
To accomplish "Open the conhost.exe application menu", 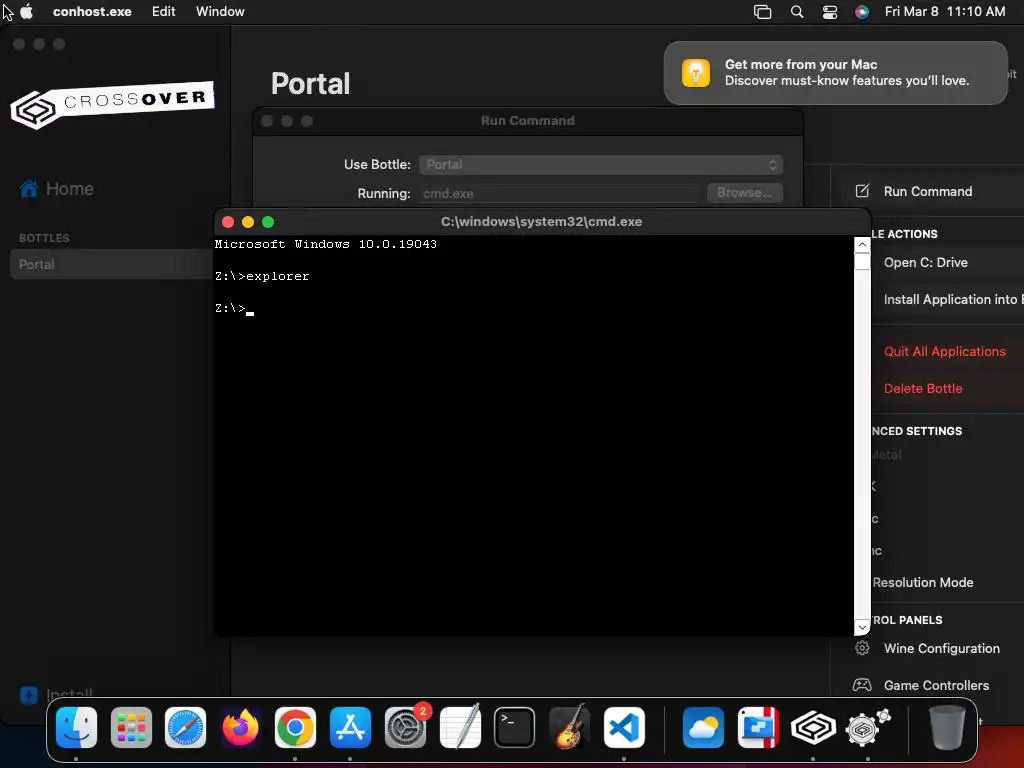I will [92, 12].
